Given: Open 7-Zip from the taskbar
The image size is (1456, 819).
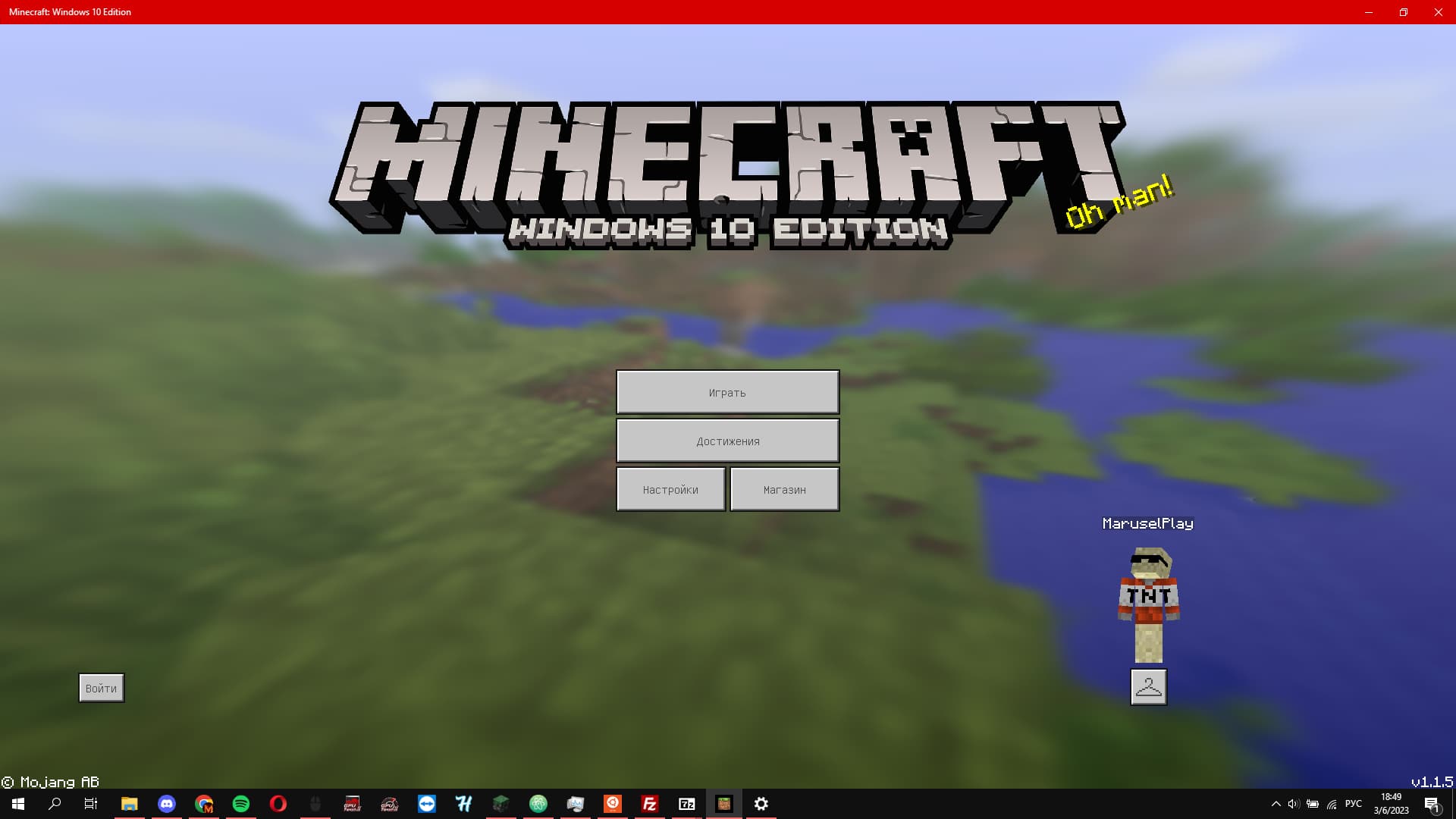Looking at the screenshot, I should pos(687,804).
